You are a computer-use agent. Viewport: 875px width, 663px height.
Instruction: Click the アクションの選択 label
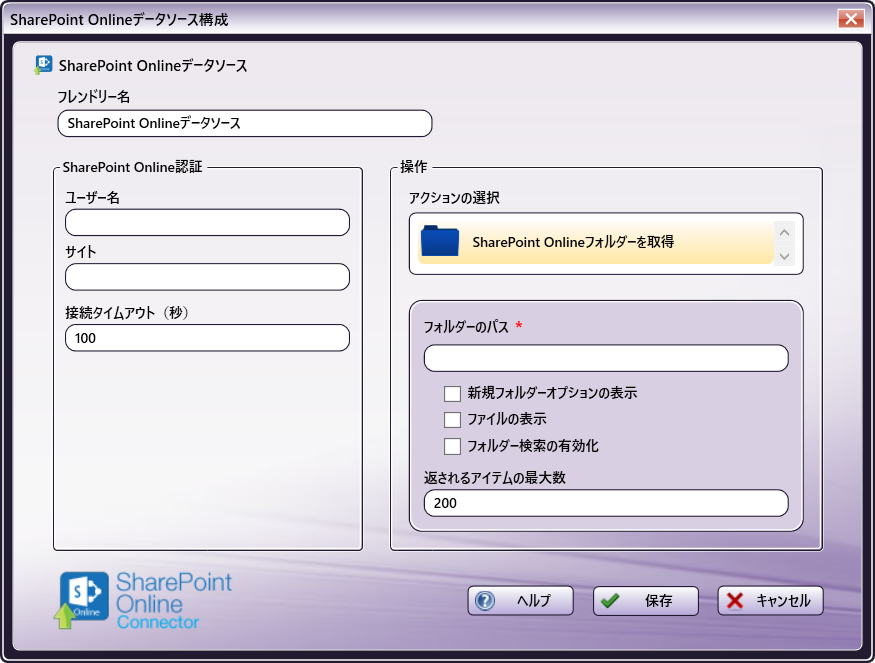pos(454,198)
